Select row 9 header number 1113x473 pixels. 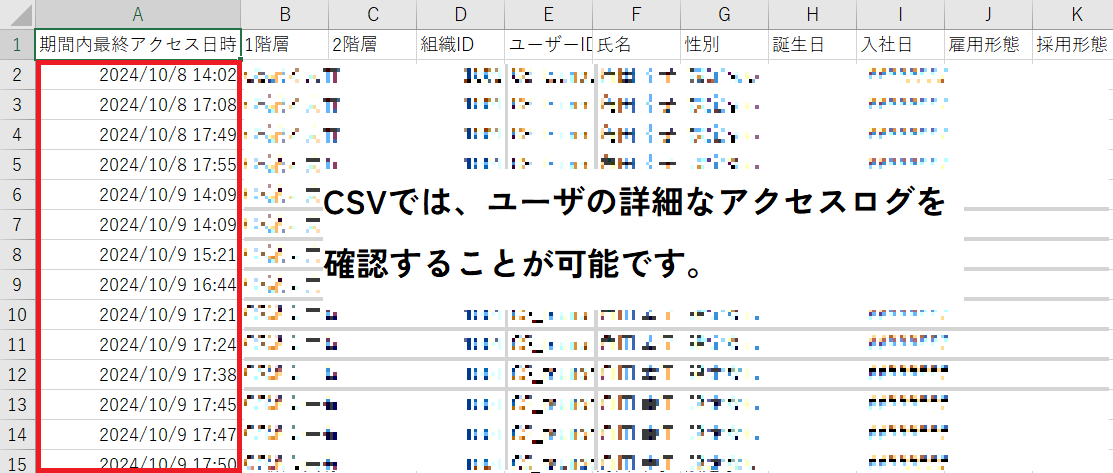point(17,284)
